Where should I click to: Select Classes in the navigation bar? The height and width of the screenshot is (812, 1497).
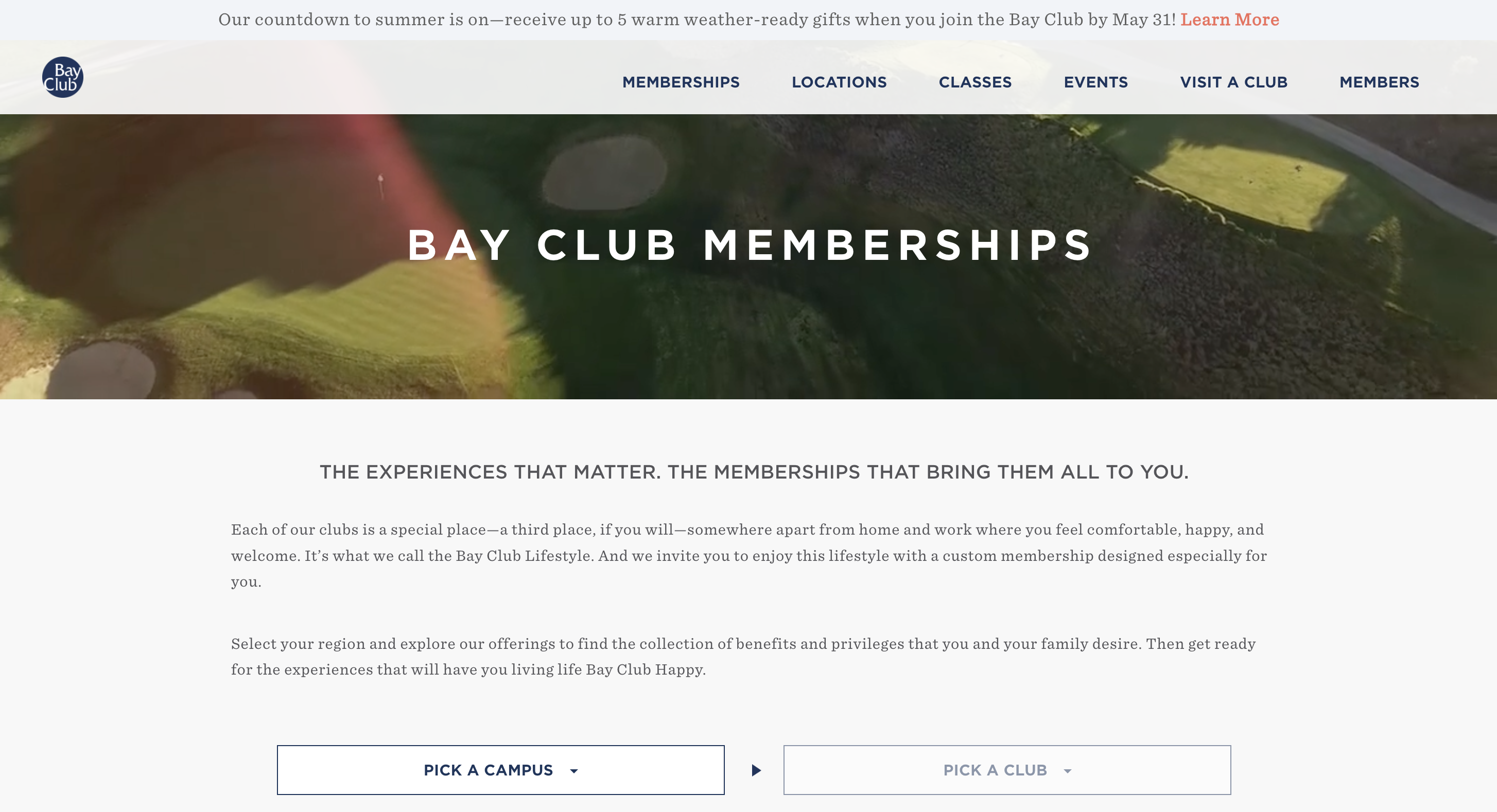975,82
